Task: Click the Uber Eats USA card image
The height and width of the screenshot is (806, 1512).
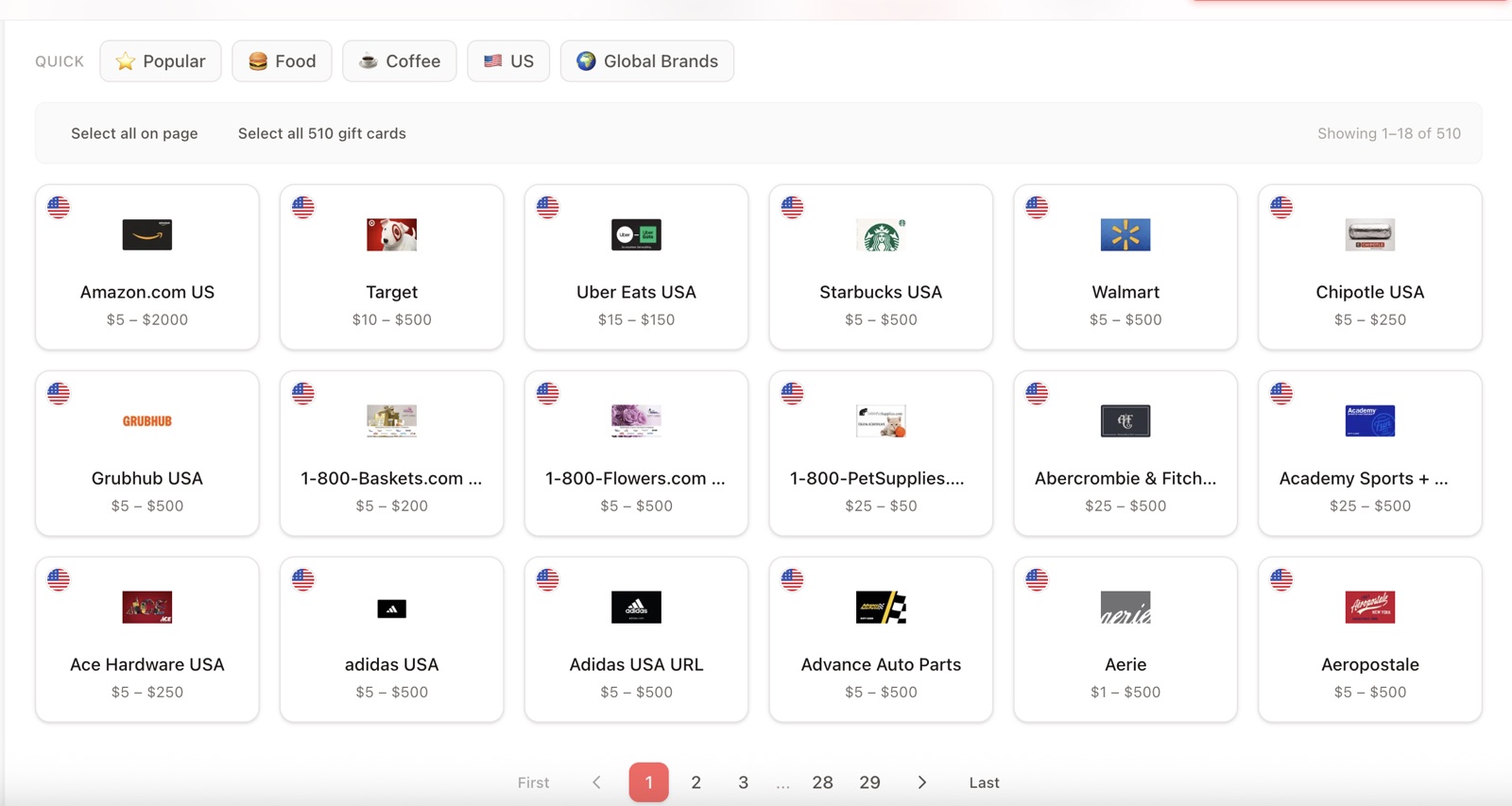Action: coord(636,234)
